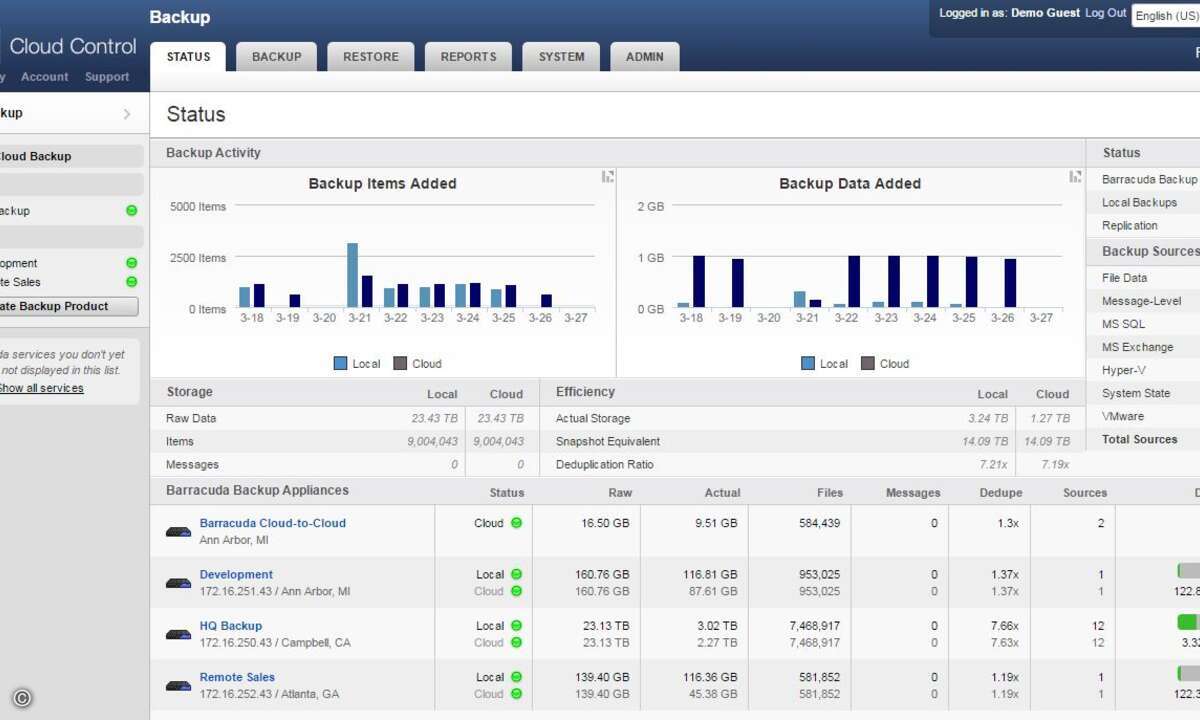Select the SYSTEM tab

tap(561, 57)
